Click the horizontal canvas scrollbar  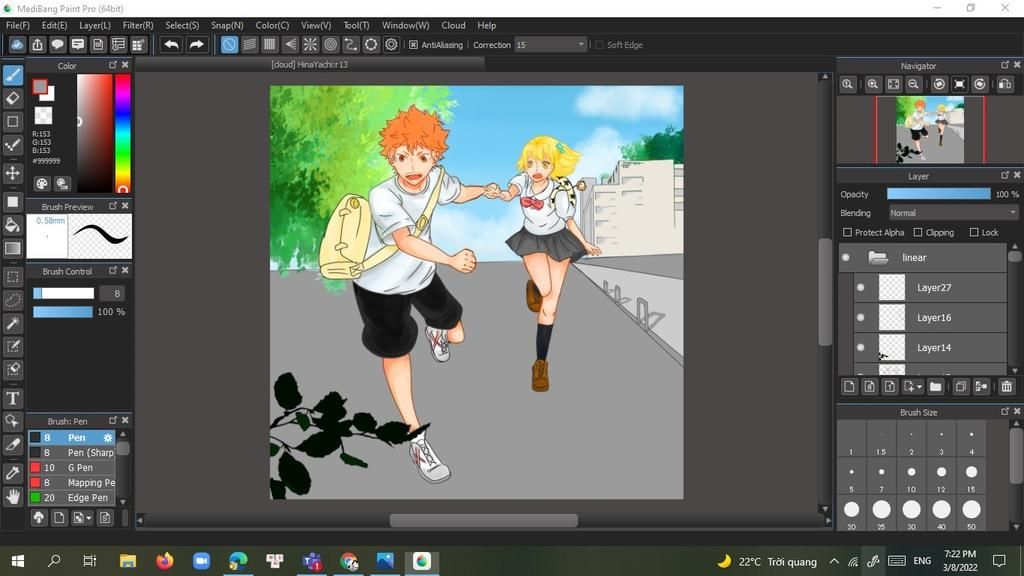pos(483,520)
